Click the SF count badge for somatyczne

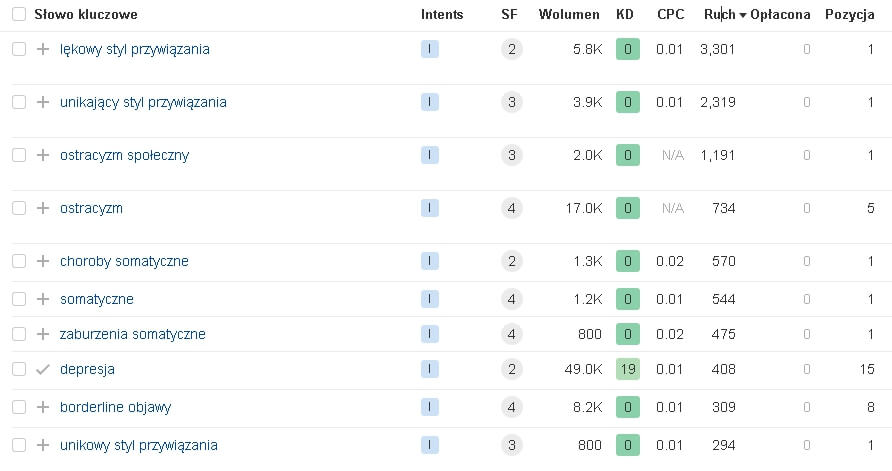511,299
